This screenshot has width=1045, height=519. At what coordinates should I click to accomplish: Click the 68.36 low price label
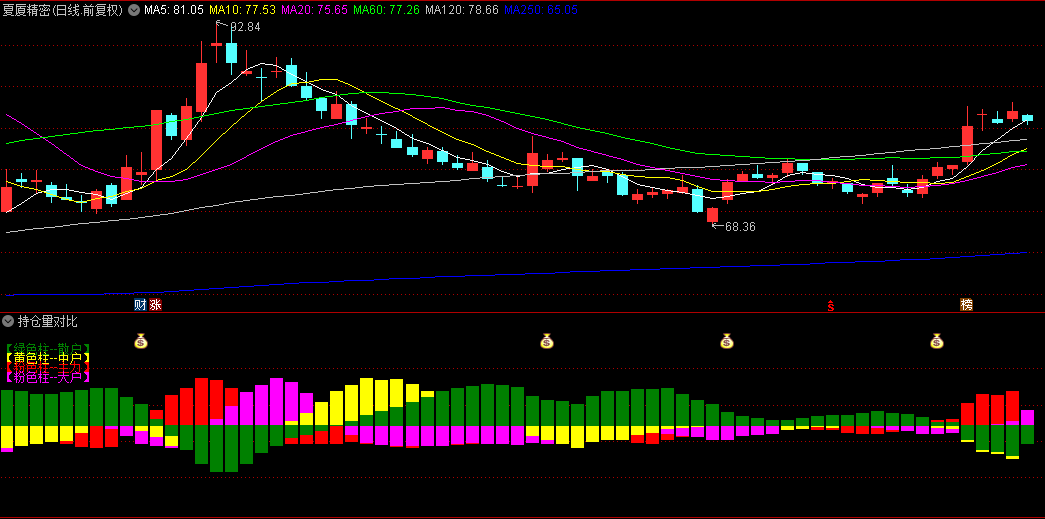[740, 227]
